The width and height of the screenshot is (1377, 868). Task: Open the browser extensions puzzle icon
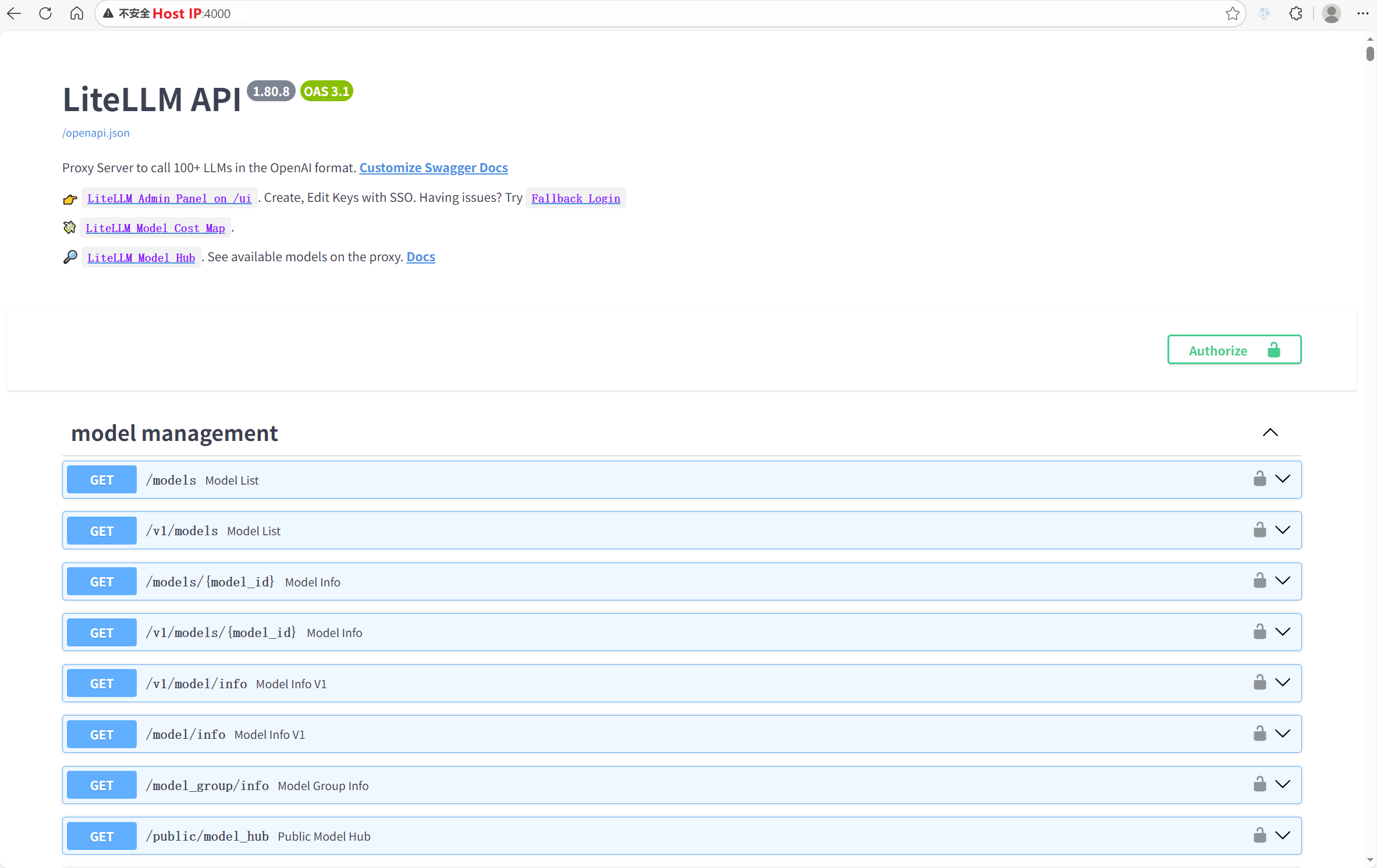1296,13
